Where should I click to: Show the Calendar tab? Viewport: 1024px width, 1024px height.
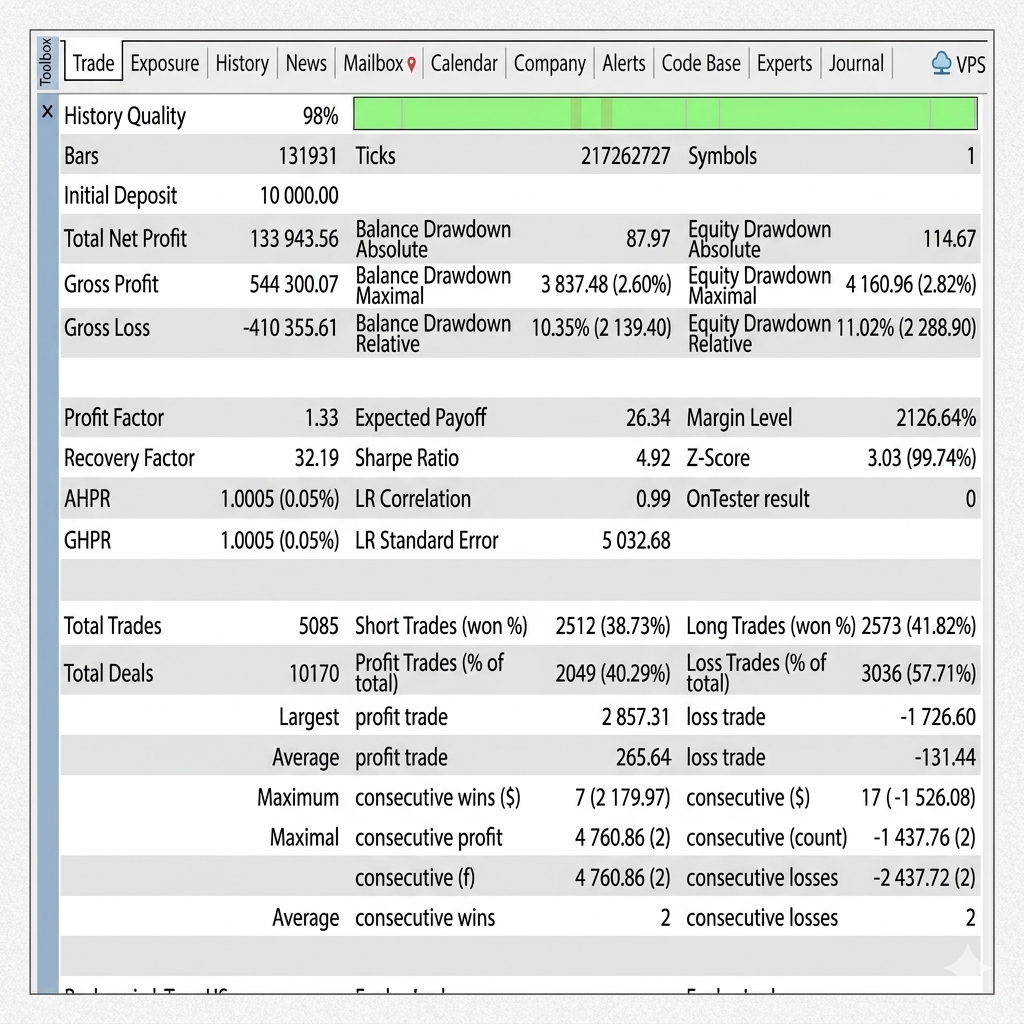click(x=464, y=64)
